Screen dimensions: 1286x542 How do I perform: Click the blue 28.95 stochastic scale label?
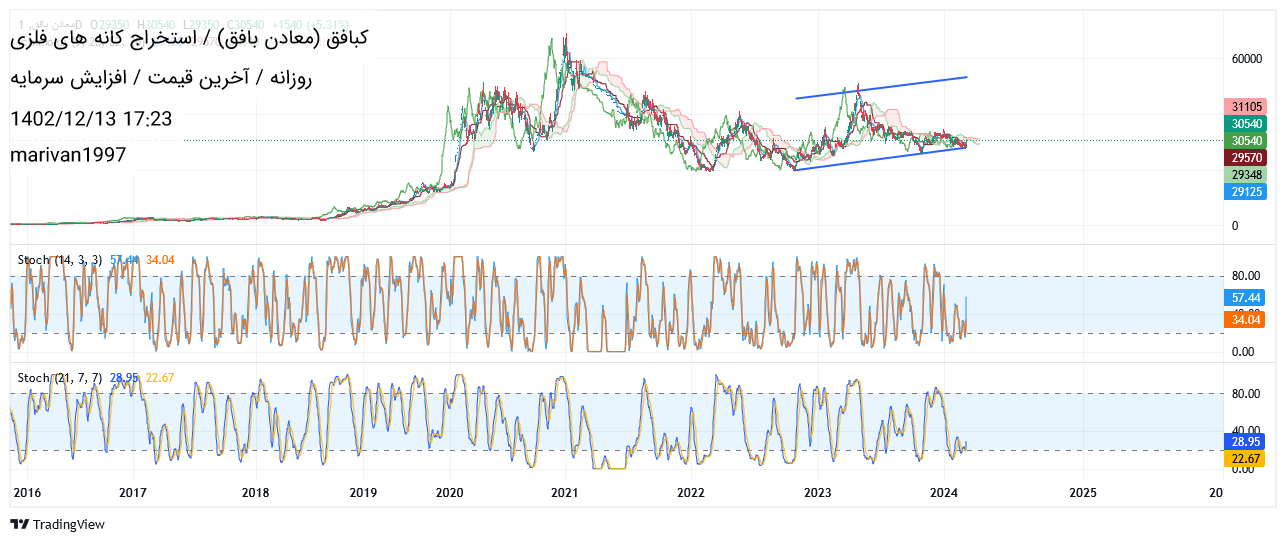[x=1245, y=440]
